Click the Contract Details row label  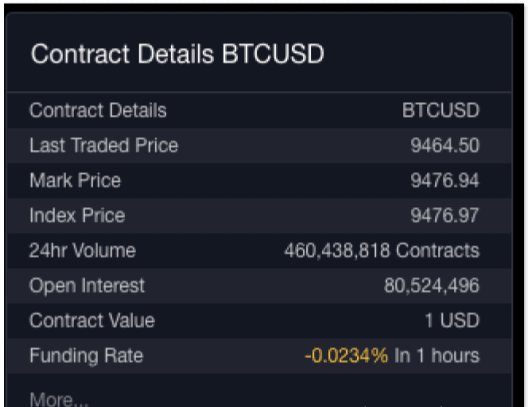pos(98,110)
